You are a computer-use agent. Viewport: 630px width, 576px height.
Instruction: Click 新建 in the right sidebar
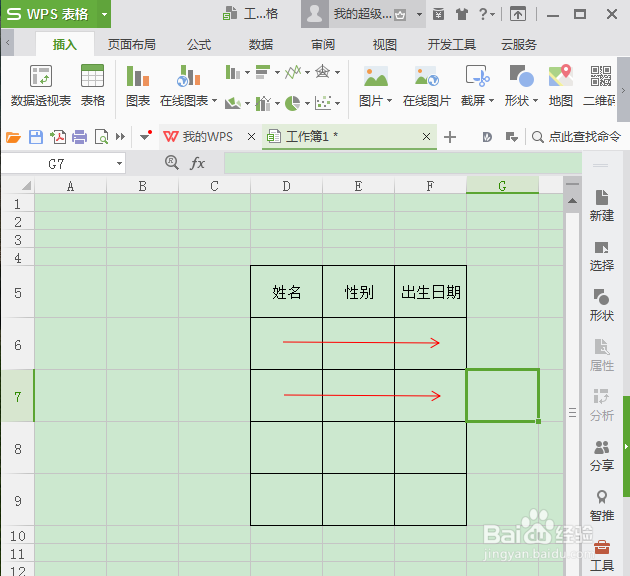601,206
